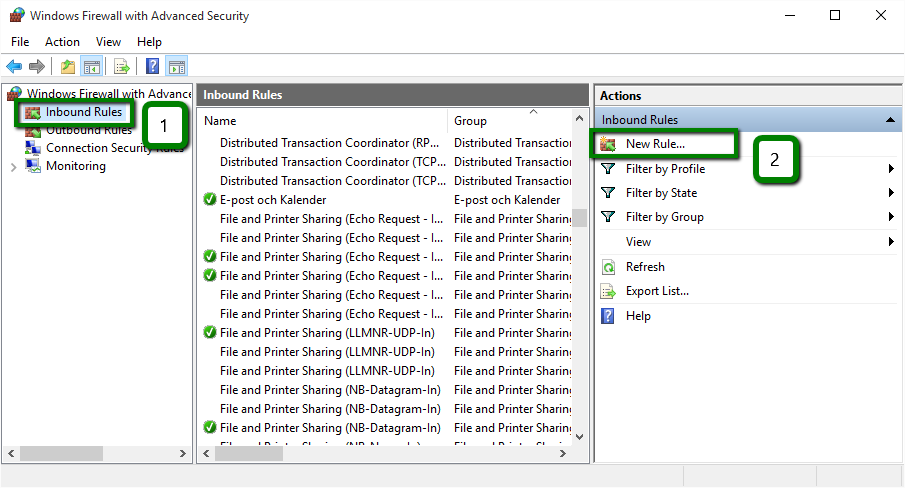The image size is (905, 488).
Task: Select the E-post och Kalender rule
Action: [x=273, y=200]
